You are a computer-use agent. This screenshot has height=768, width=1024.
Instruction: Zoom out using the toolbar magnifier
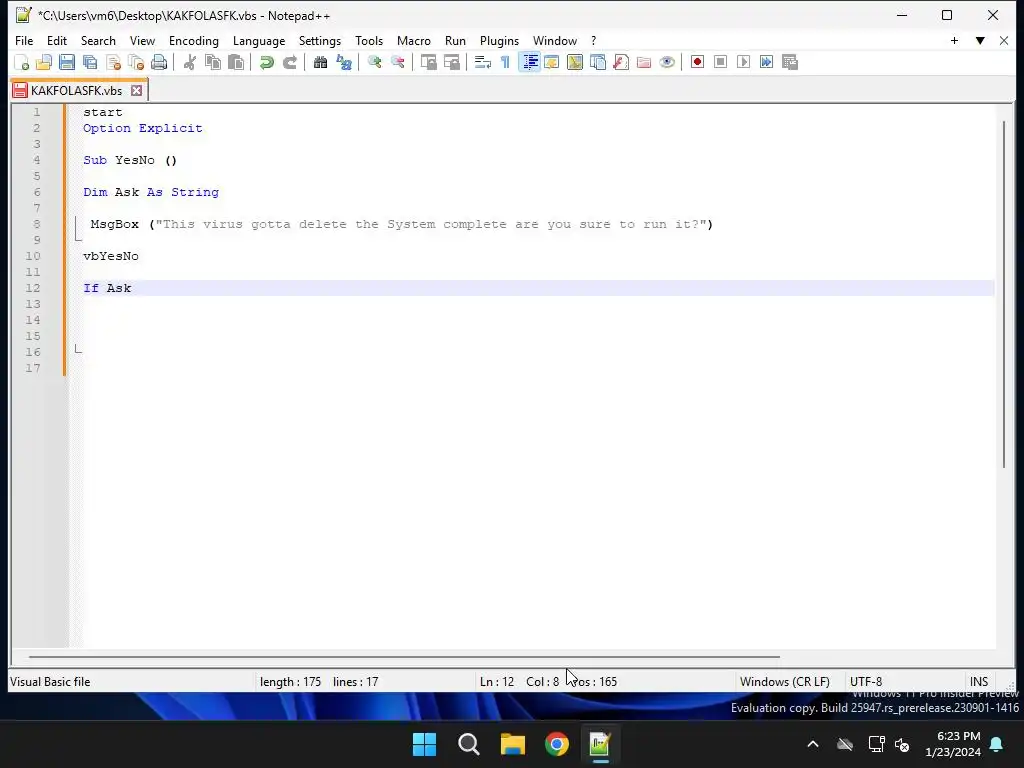397,62
